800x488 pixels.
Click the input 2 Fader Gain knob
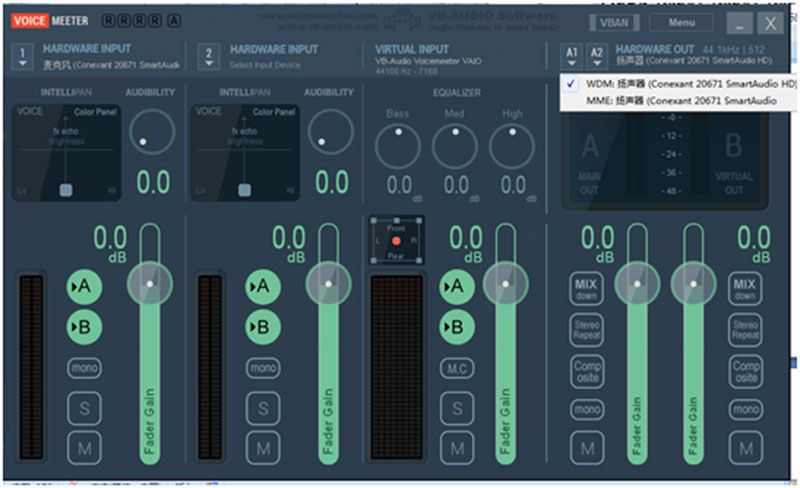329,284
